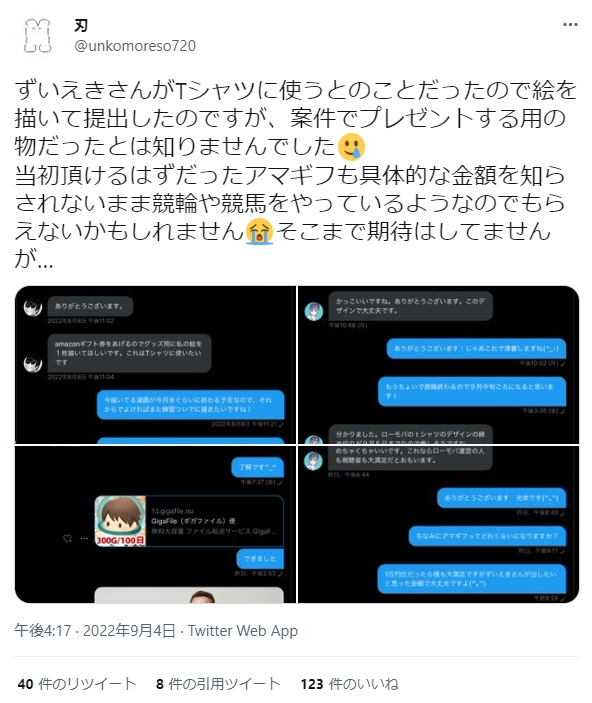Click the tweet author's profile avatar

point(38,36)
